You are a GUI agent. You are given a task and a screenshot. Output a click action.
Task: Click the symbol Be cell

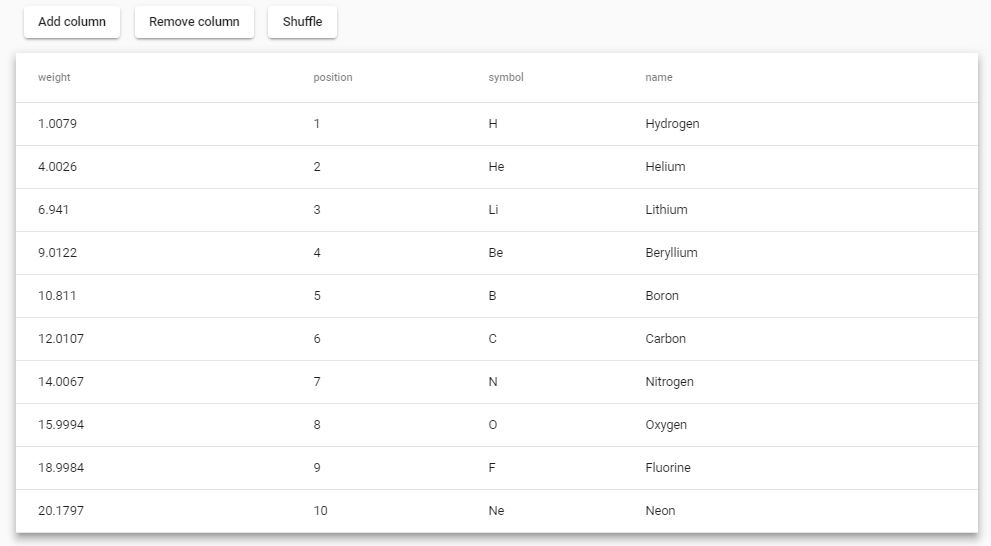coord(496,253)
